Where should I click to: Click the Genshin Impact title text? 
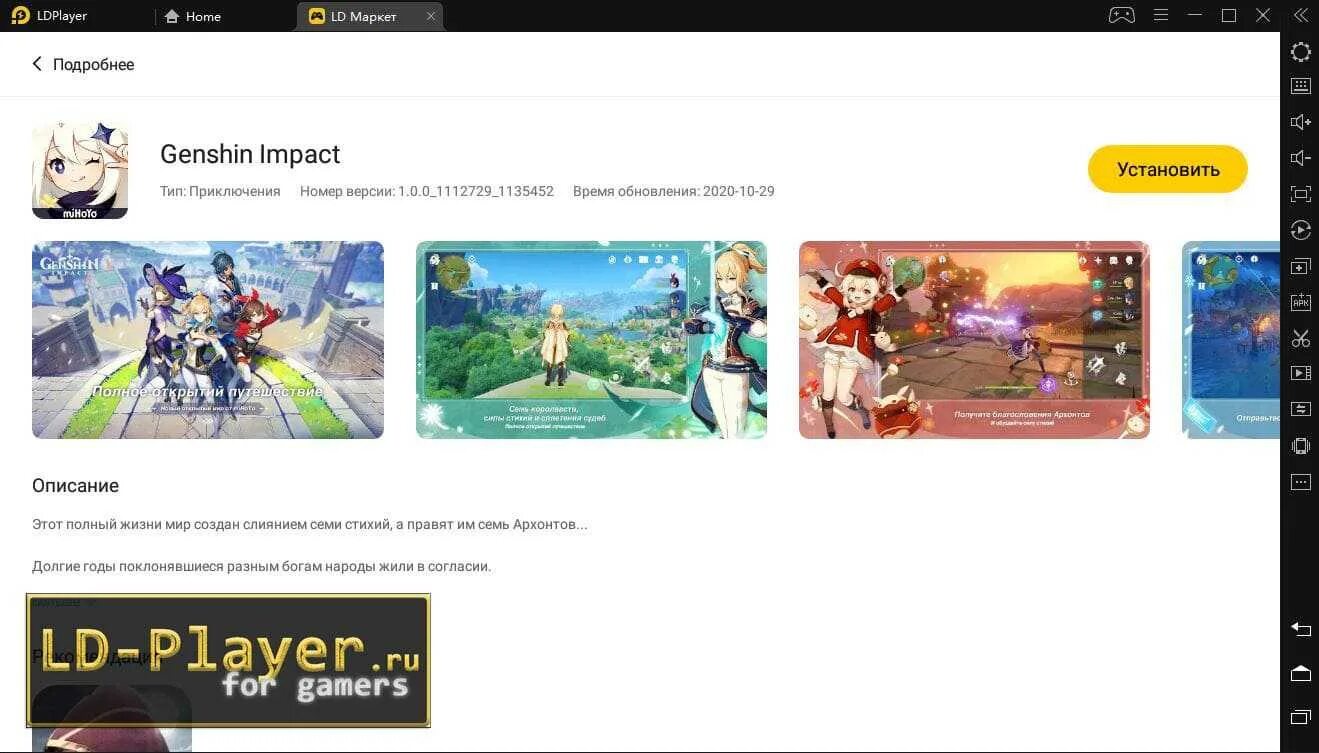tap(250, 154)
